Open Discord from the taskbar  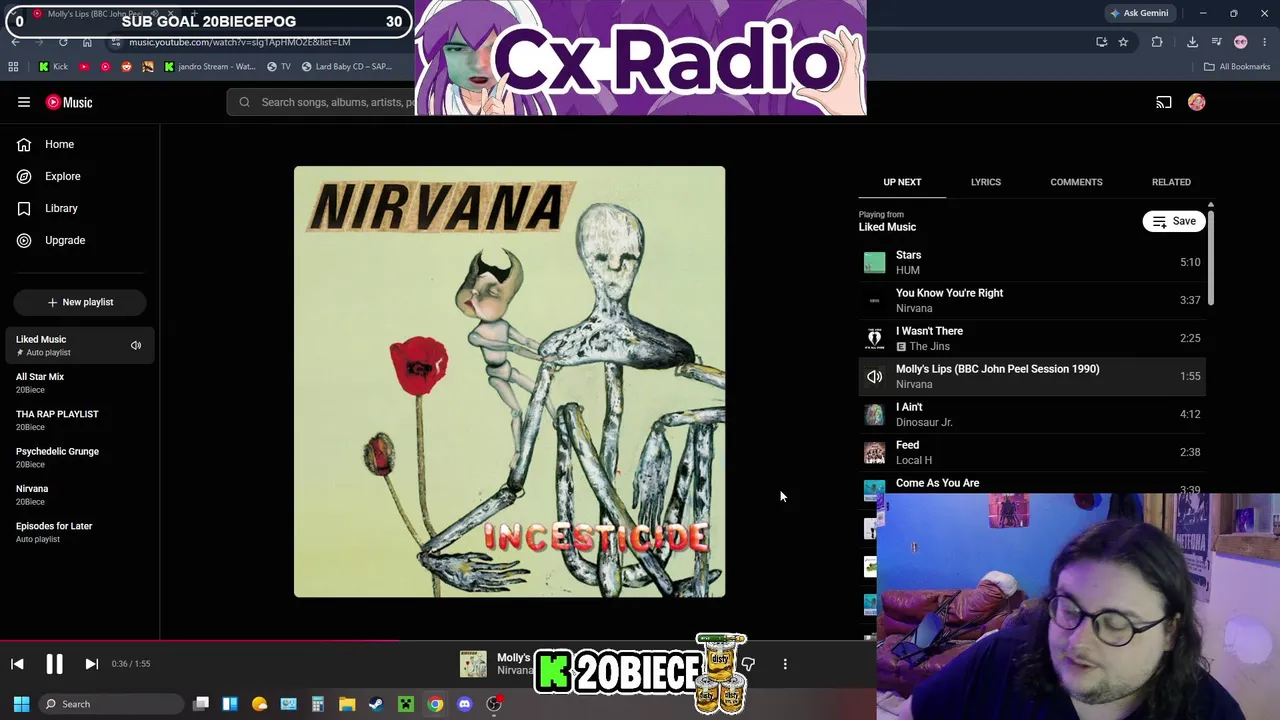(x=464, y=704)
